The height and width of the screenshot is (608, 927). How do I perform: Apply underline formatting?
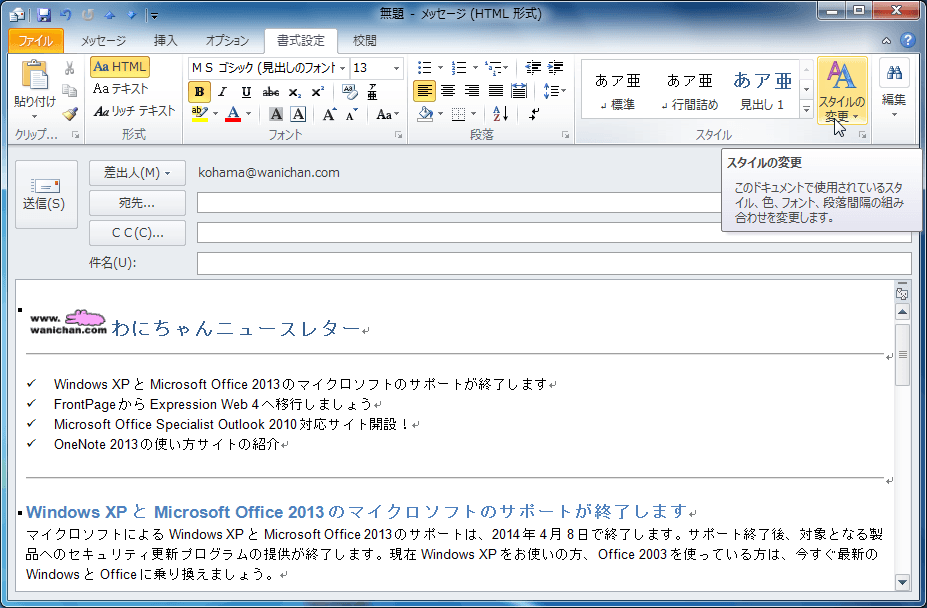(246, 92)
